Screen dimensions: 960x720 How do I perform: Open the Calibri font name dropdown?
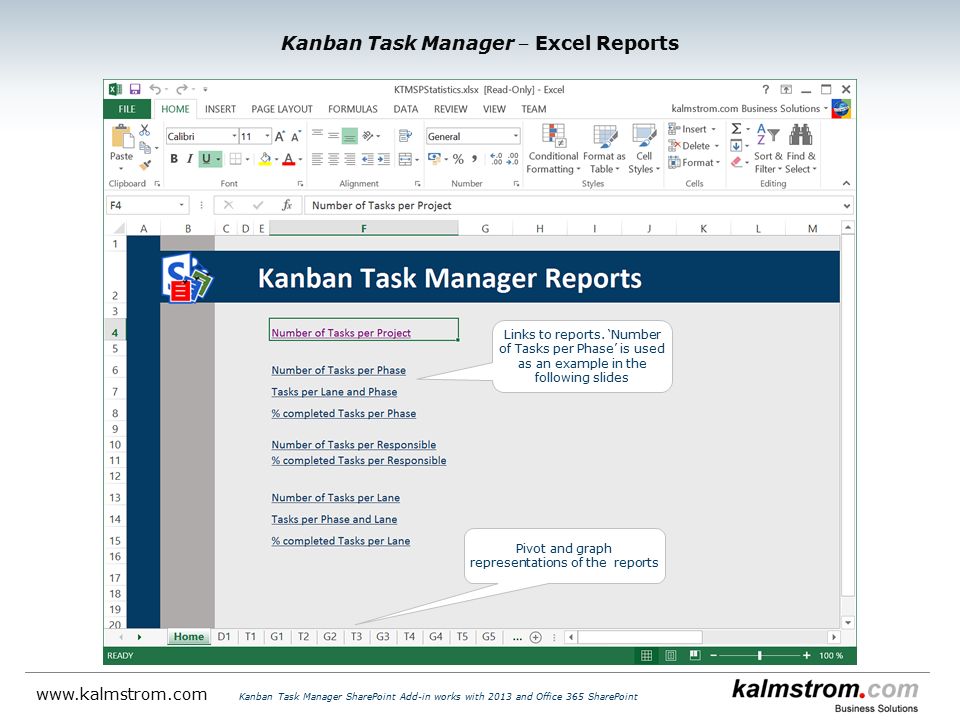(234, 136)
